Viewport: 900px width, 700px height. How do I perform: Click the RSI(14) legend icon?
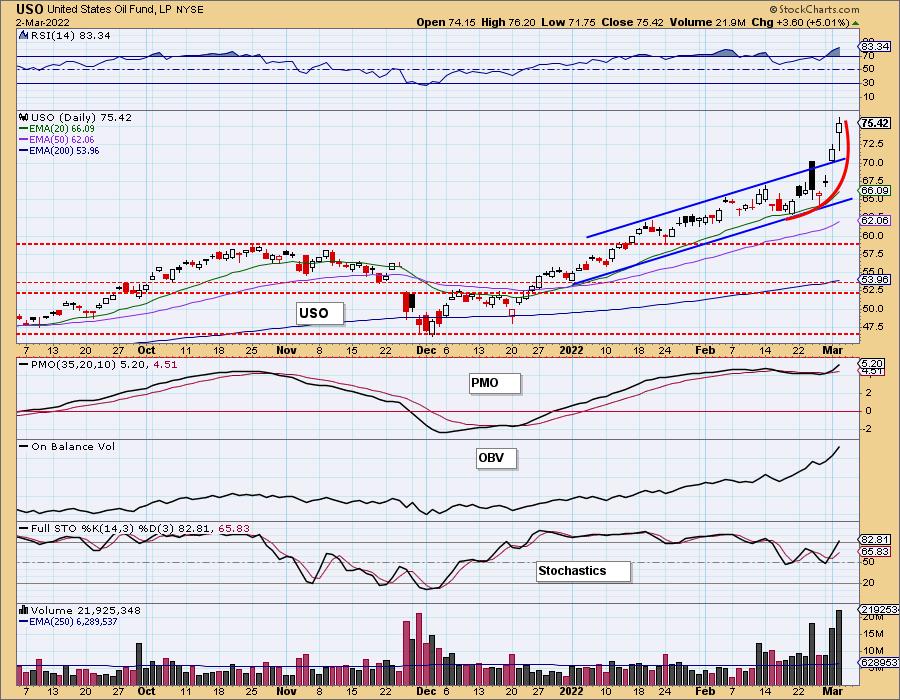click(x=24, y=35)
